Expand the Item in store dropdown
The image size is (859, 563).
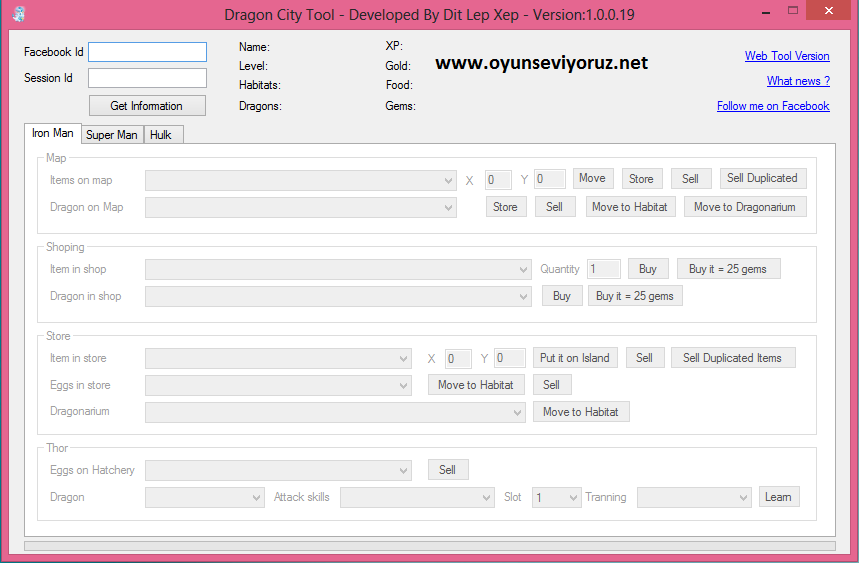[x=278, y=359]
